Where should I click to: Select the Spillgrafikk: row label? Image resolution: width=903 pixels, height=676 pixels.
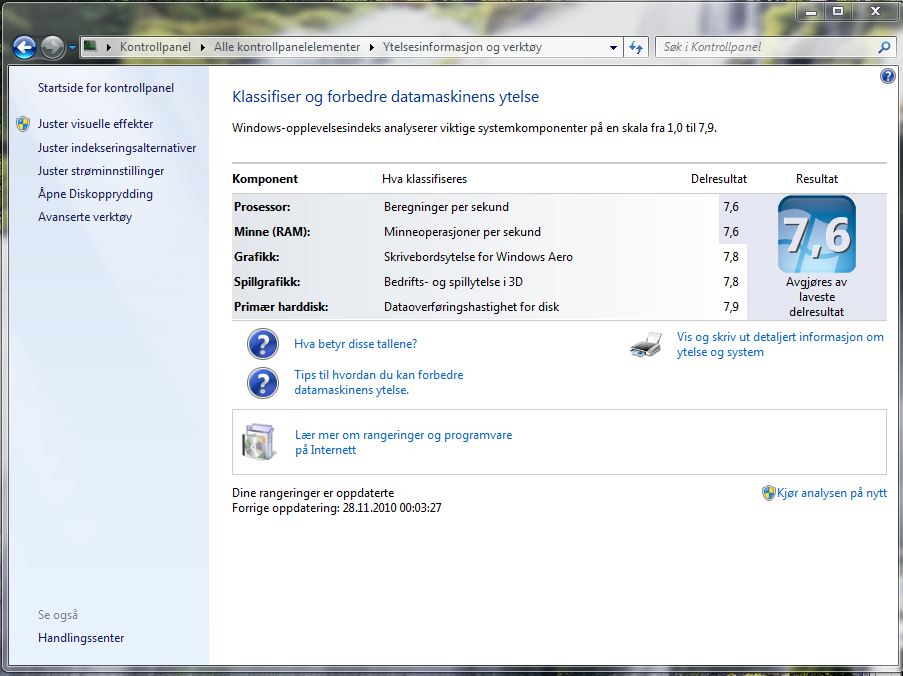point(267,282)
